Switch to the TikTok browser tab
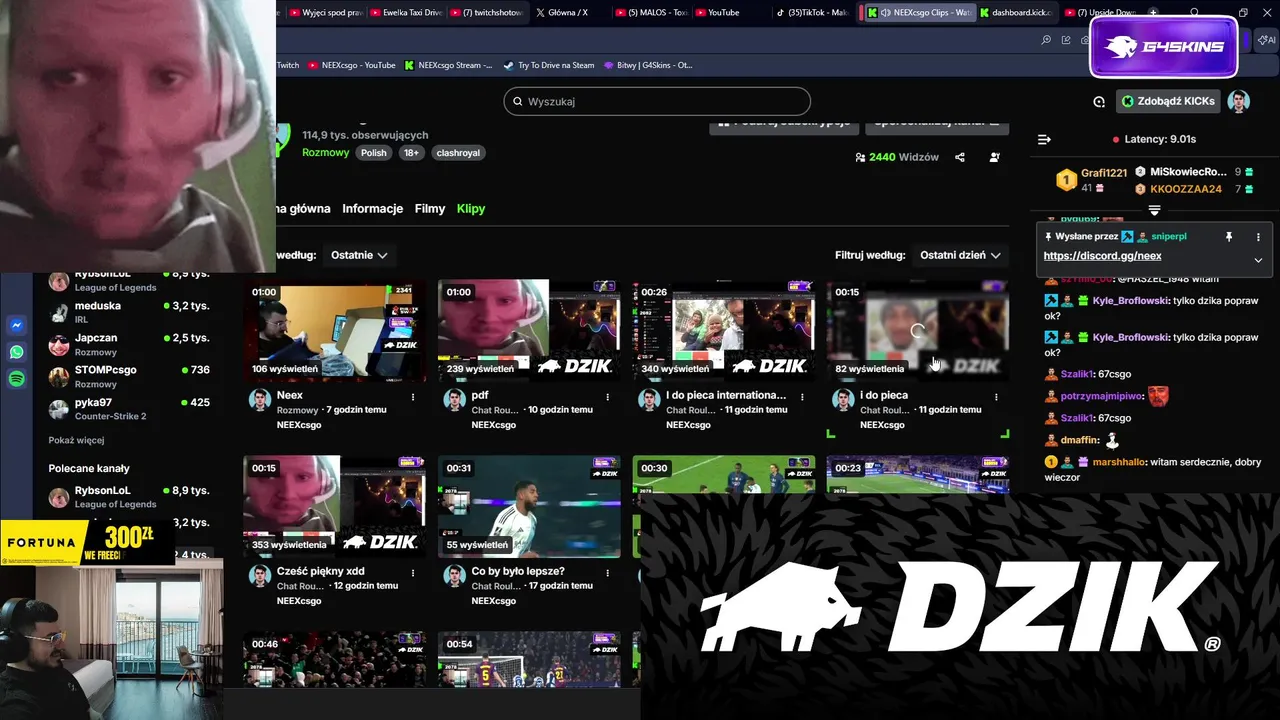The width and height of the screenshot is (1280, 720). (812, 13)
